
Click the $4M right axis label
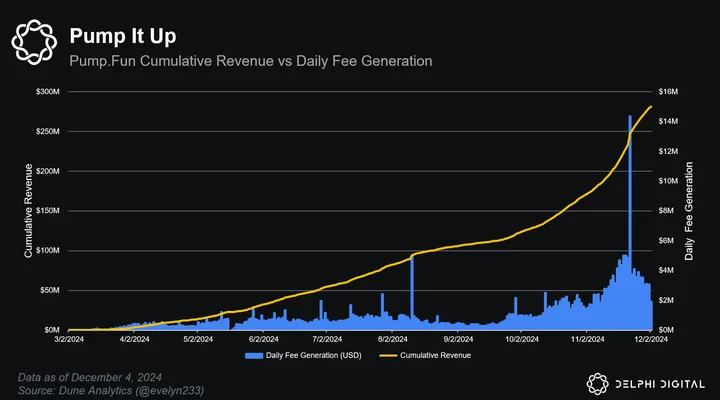[666, 270]
